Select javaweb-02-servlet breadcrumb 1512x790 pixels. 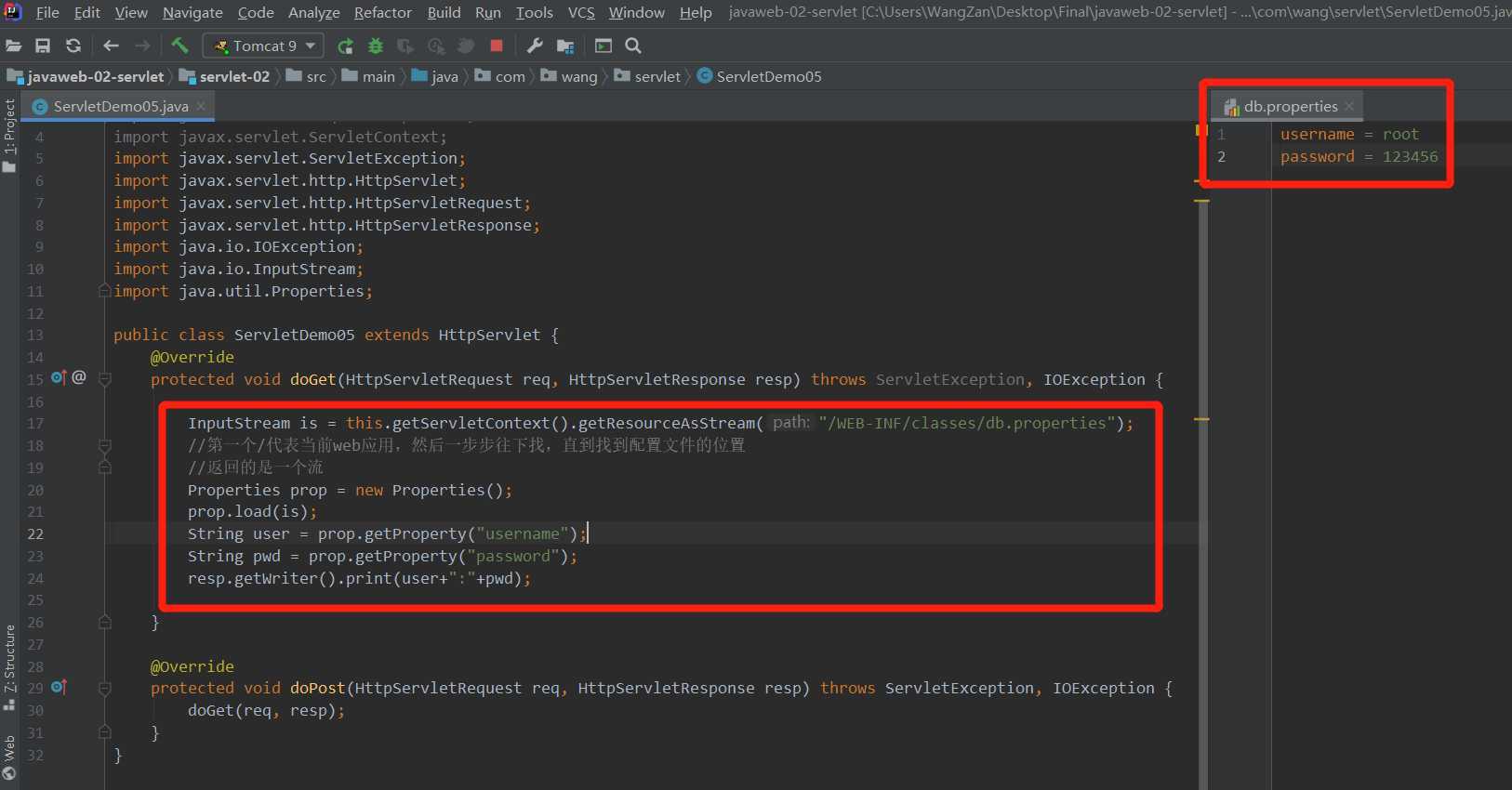[86, 76]
